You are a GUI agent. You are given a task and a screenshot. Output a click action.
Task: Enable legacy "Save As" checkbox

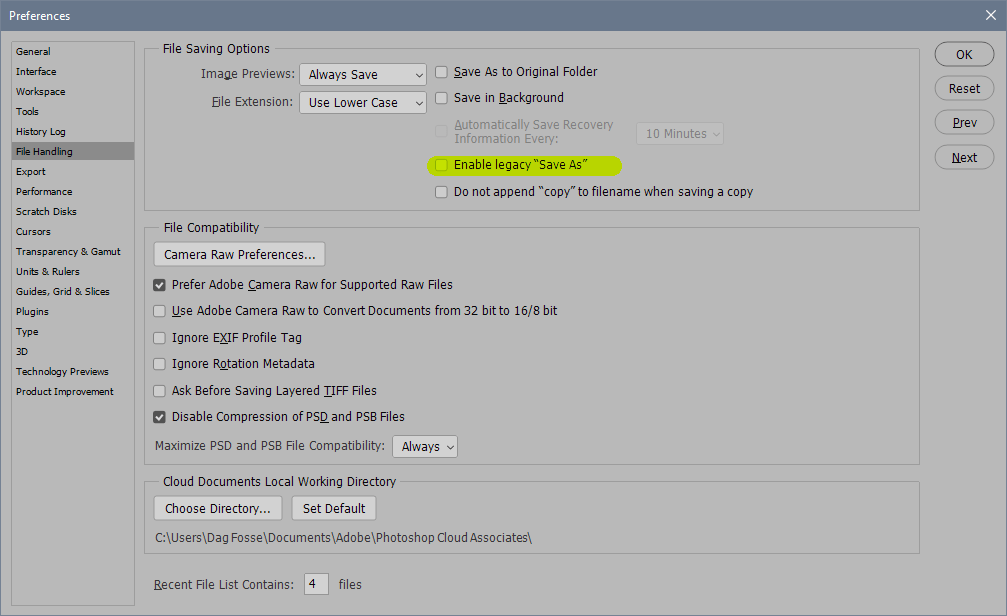point(441,165)
